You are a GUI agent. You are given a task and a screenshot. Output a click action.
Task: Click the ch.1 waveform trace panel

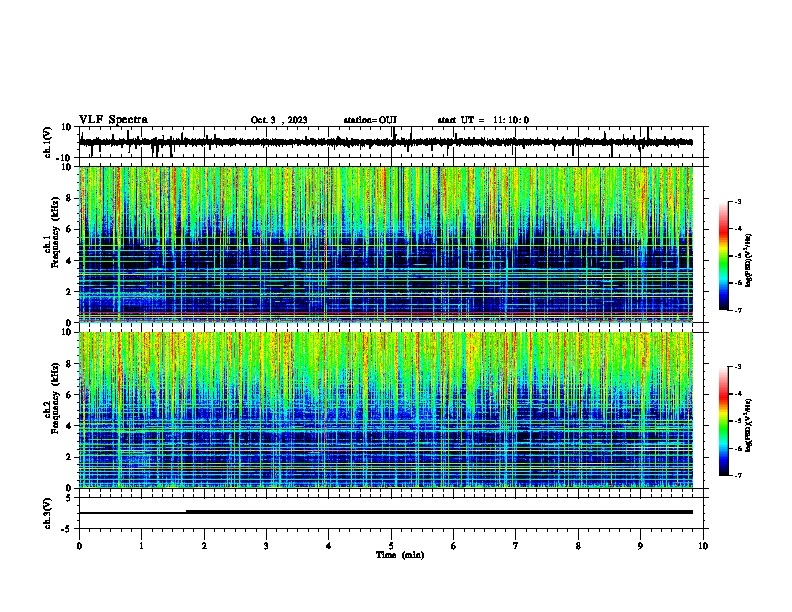tap(393, 142)
